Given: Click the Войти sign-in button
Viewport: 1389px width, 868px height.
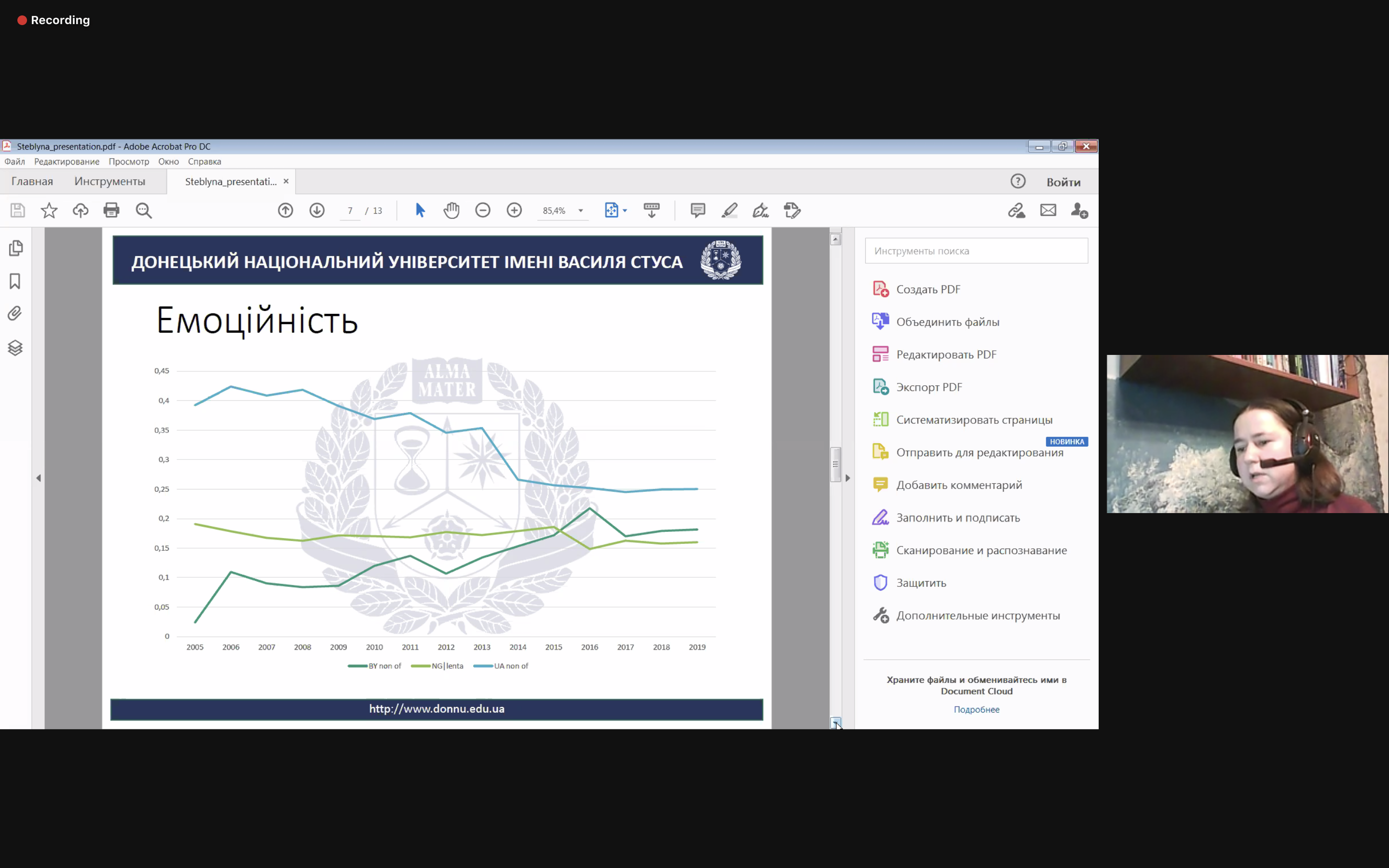Looking at the screenshot, I should tap(1063, 182).
